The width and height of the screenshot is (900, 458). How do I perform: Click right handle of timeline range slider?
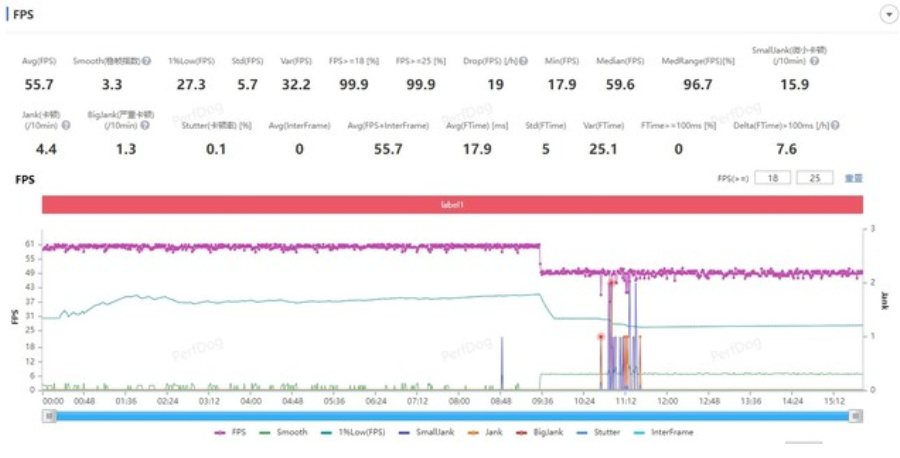coord(856,415)
